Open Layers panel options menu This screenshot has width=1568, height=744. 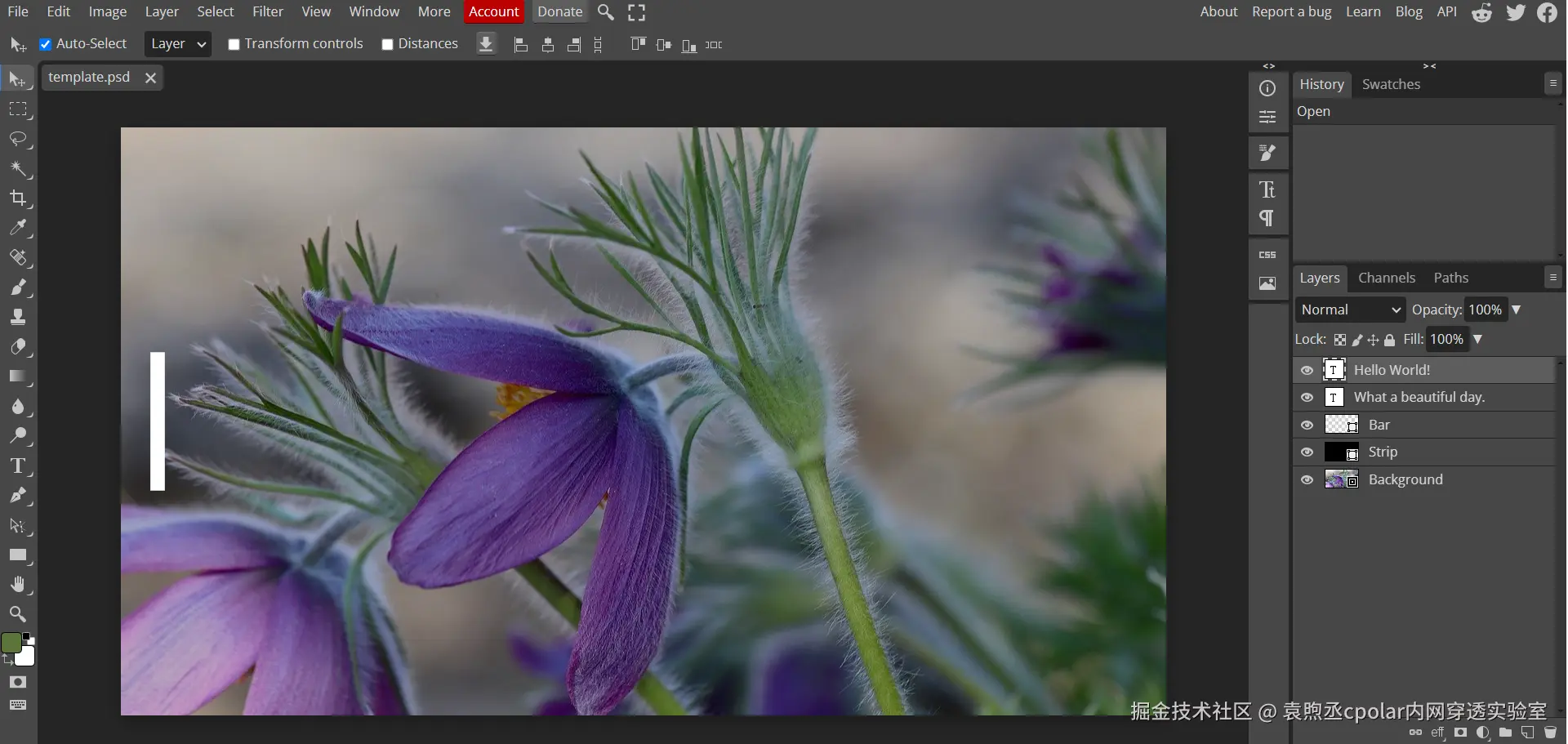coord(1553,277)
